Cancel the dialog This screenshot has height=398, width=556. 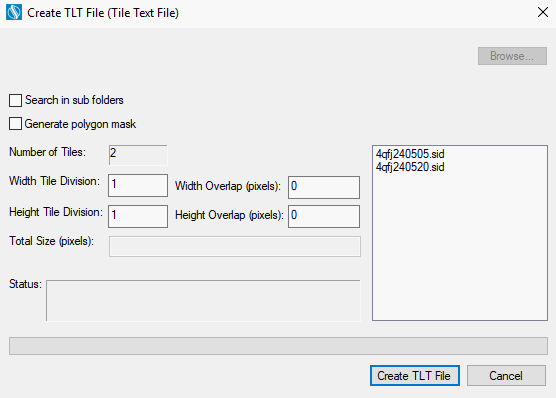coord(506,375)
